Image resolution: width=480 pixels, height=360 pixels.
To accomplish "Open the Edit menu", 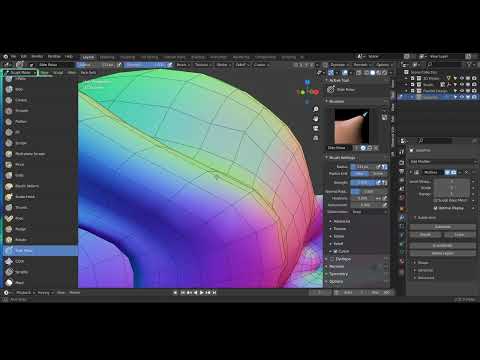I will pyautogui.click(x=24, y=56).
